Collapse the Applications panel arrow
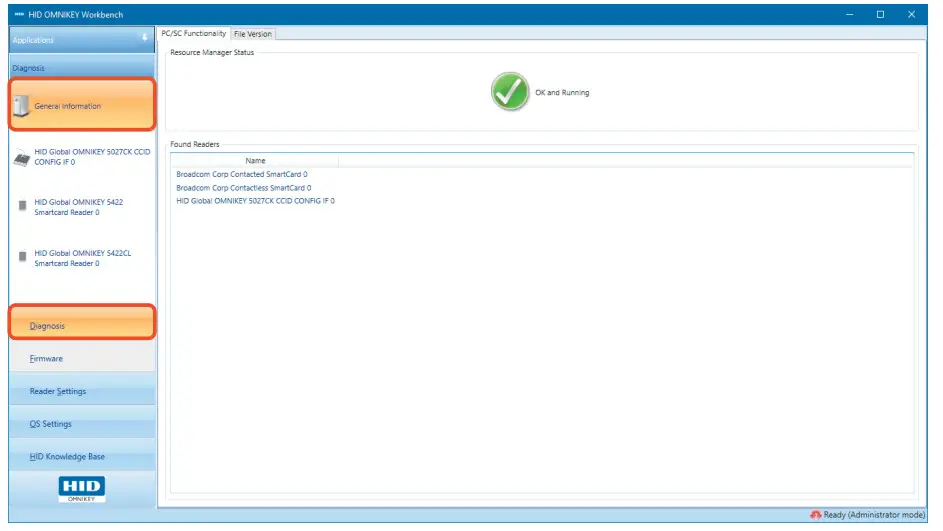Image resolution: width=943 pixels, height=531 pixels. point(144,38)
